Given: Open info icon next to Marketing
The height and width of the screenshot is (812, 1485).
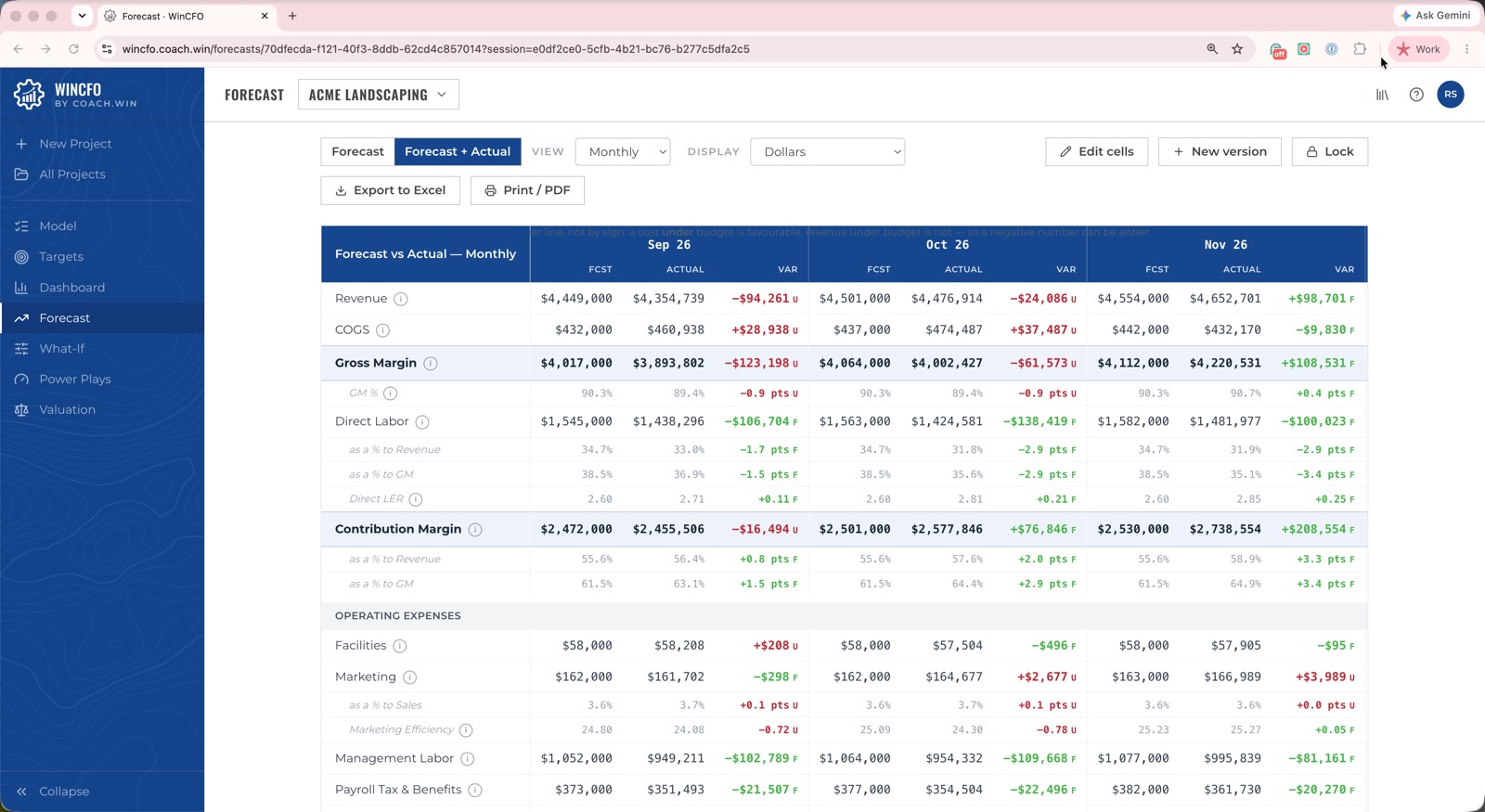Looking at the screenshot, I should tap(410, 677).
